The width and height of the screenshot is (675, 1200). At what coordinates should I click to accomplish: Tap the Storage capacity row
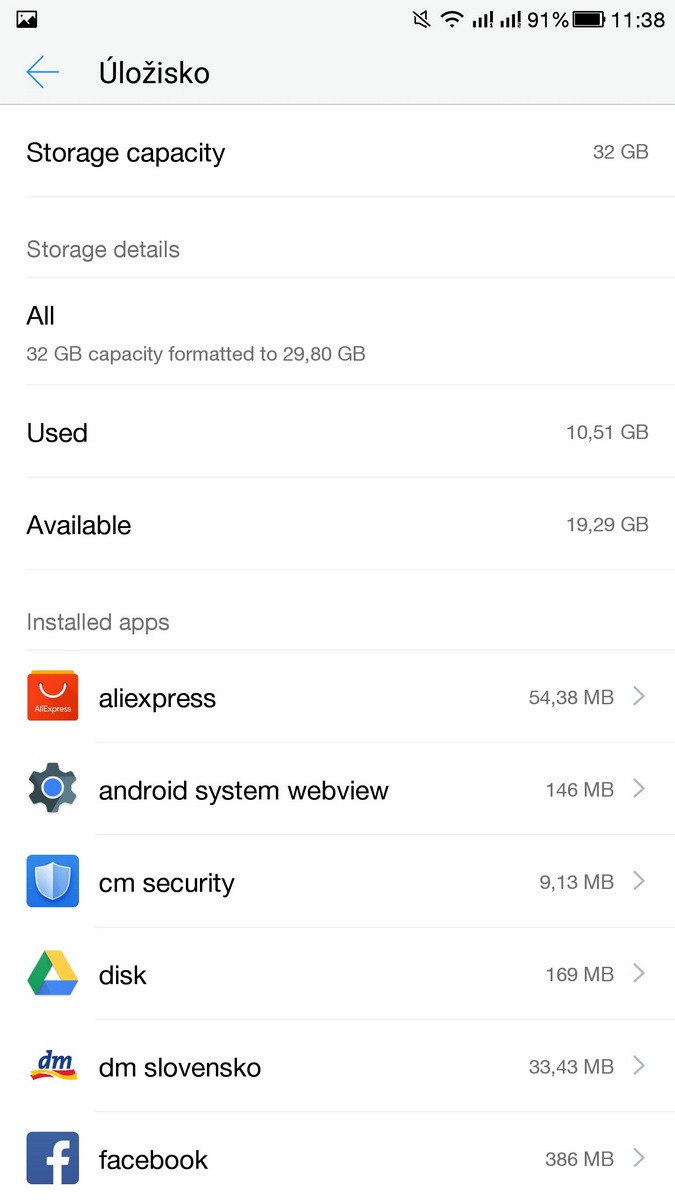coord(337,152)
